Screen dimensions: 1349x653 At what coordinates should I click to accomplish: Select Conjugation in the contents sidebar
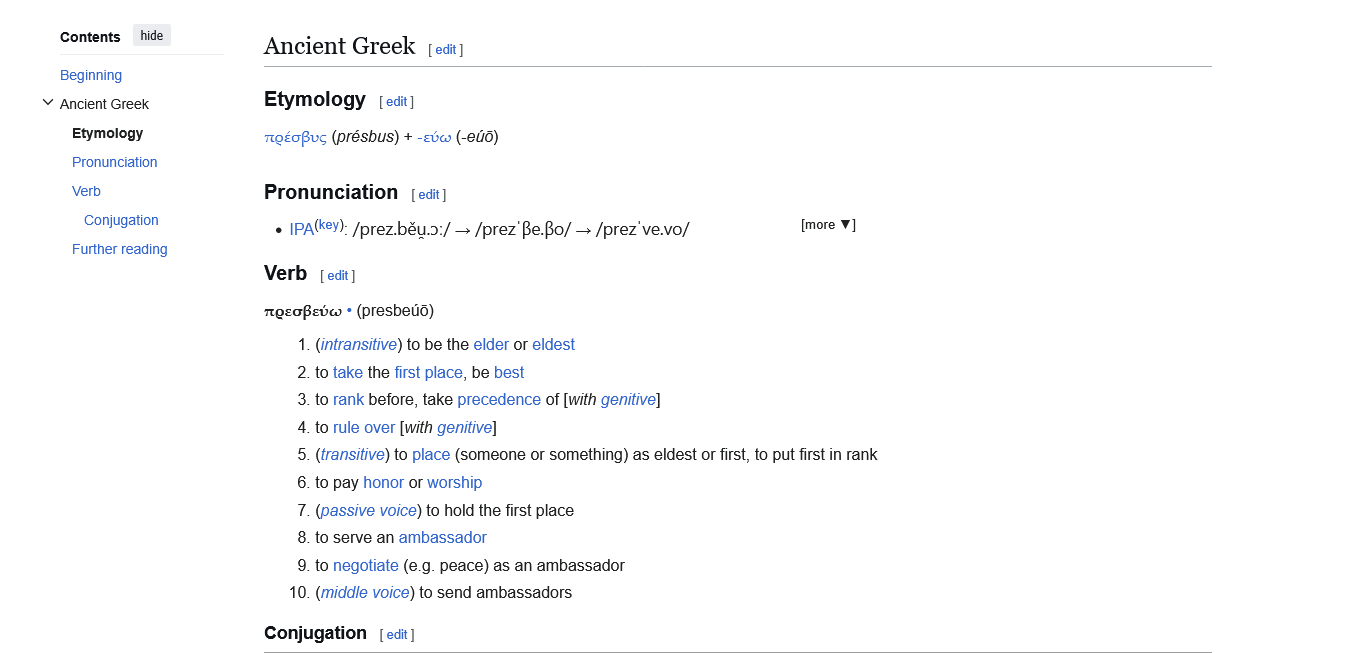pyautogui.click(x=121, y=220)
